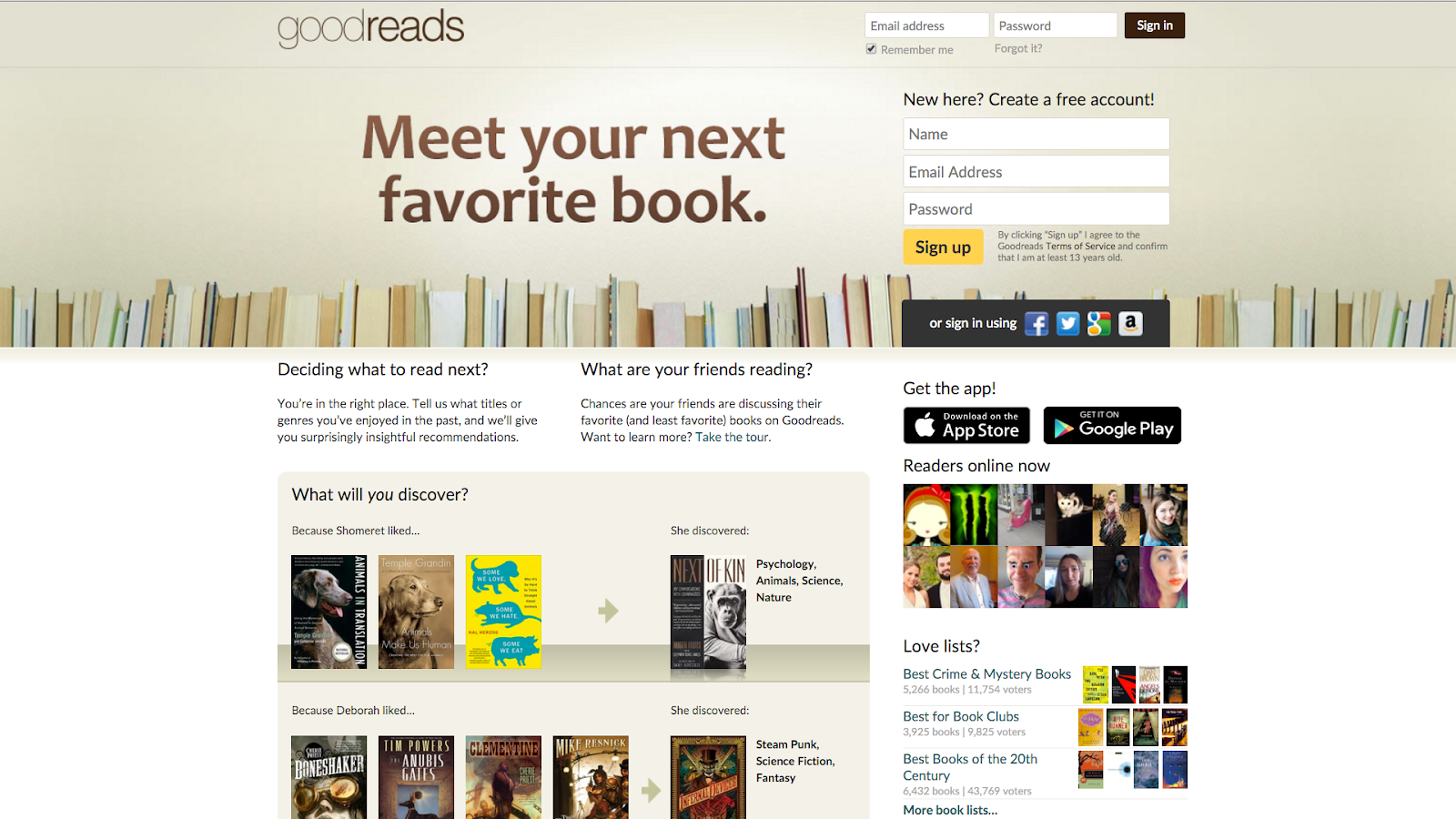The width and height of the screenshot is (1456, 819).
Task: Sign in using the Twitter icon
Action: tap(1068, 324)
